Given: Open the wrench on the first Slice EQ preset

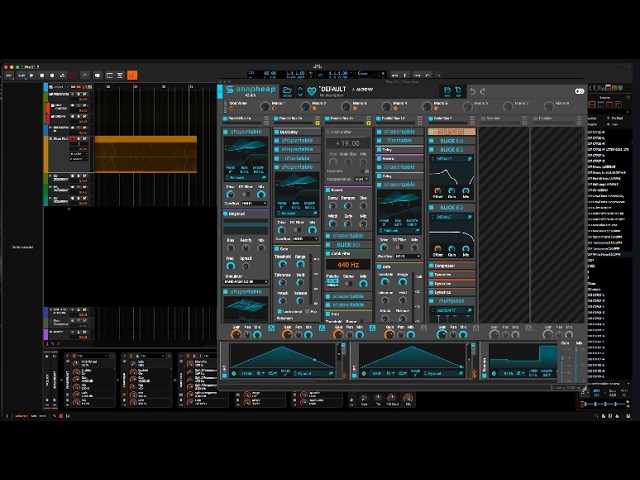Looking at the screenshot, I should pyautogui.click(x=470, y=159).
